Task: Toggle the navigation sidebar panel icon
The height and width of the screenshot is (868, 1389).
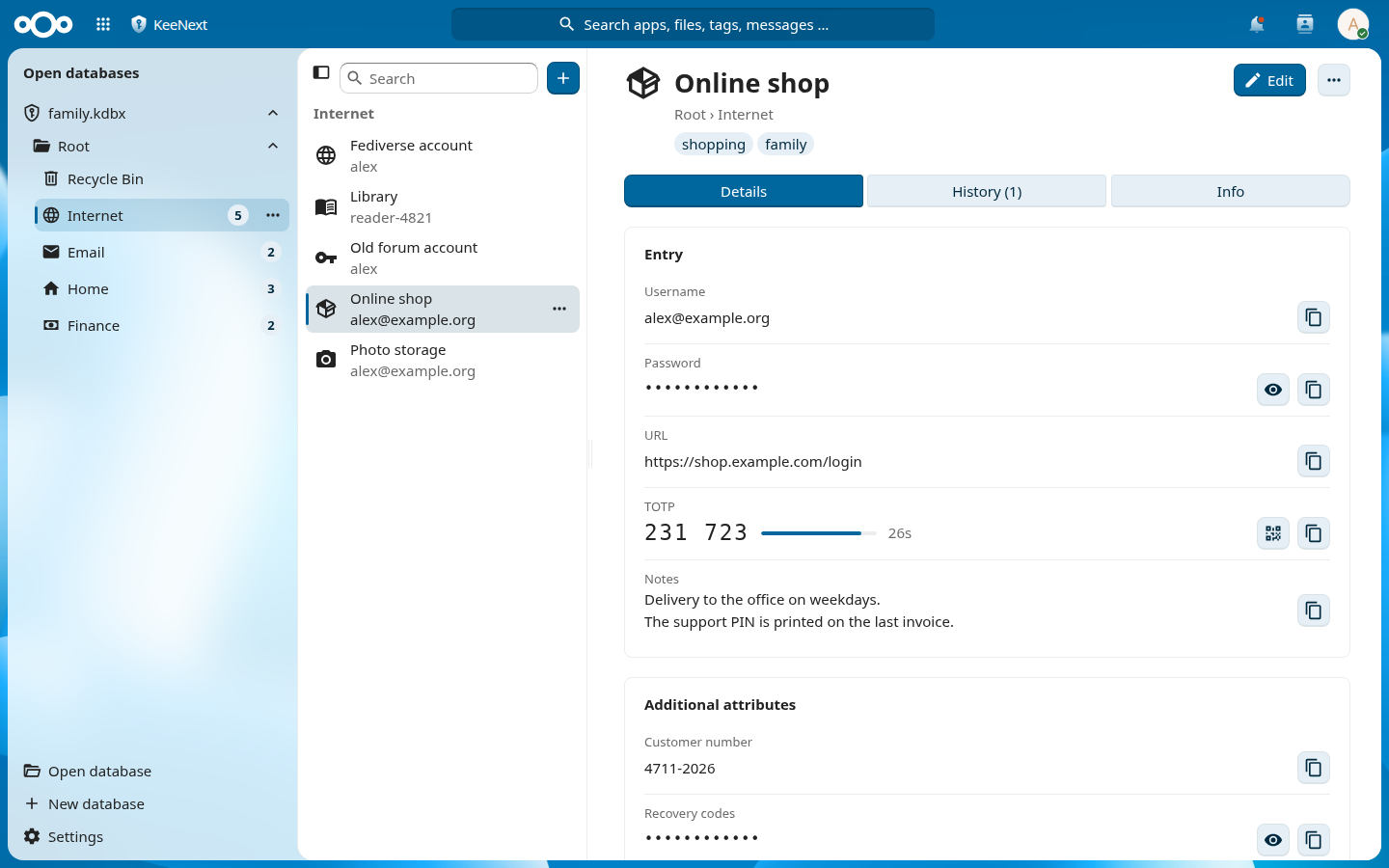Action: click(321, 72)
